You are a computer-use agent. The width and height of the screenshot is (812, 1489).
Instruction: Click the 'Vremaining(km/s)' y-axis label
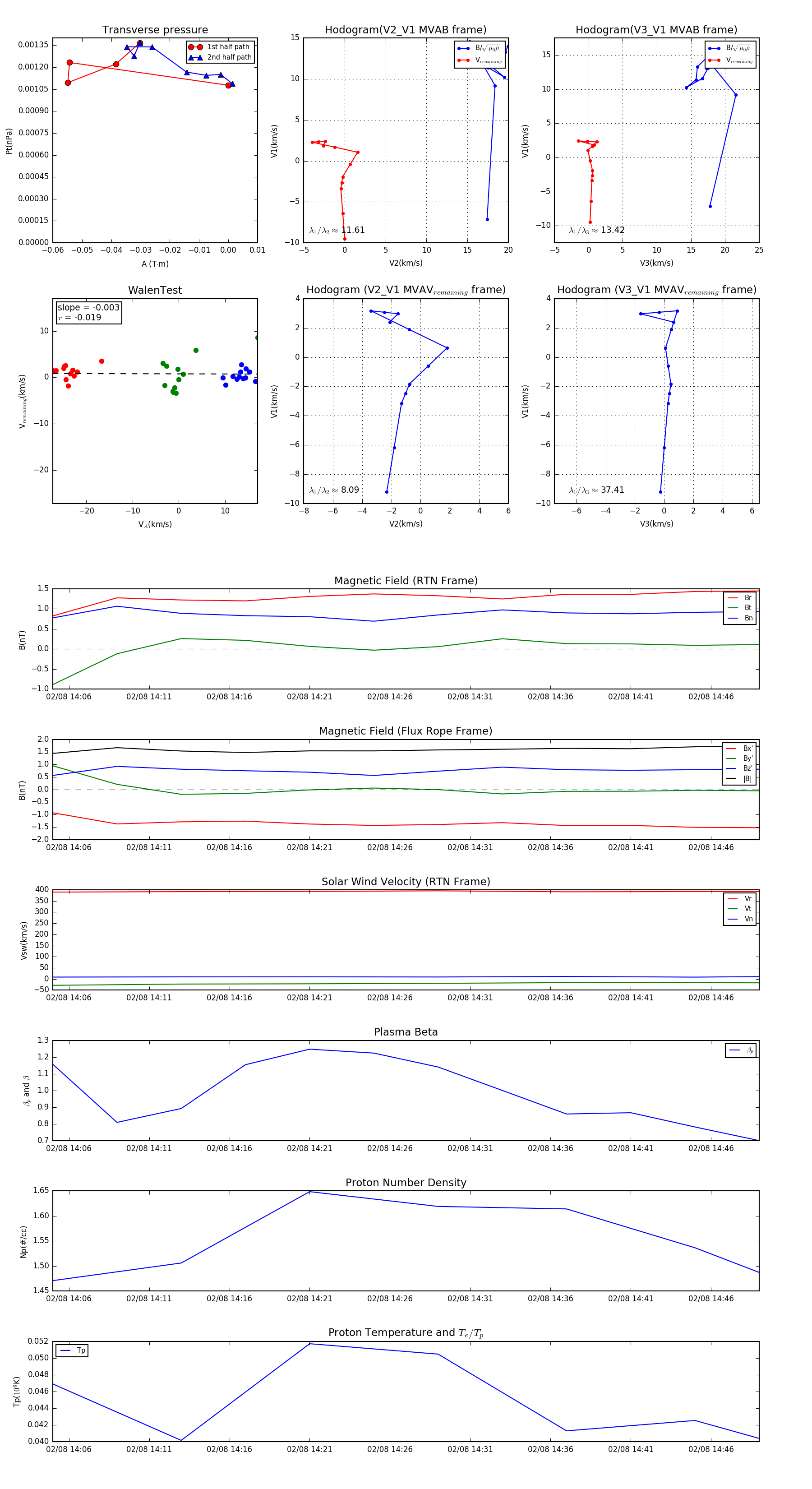pos(22,402)
